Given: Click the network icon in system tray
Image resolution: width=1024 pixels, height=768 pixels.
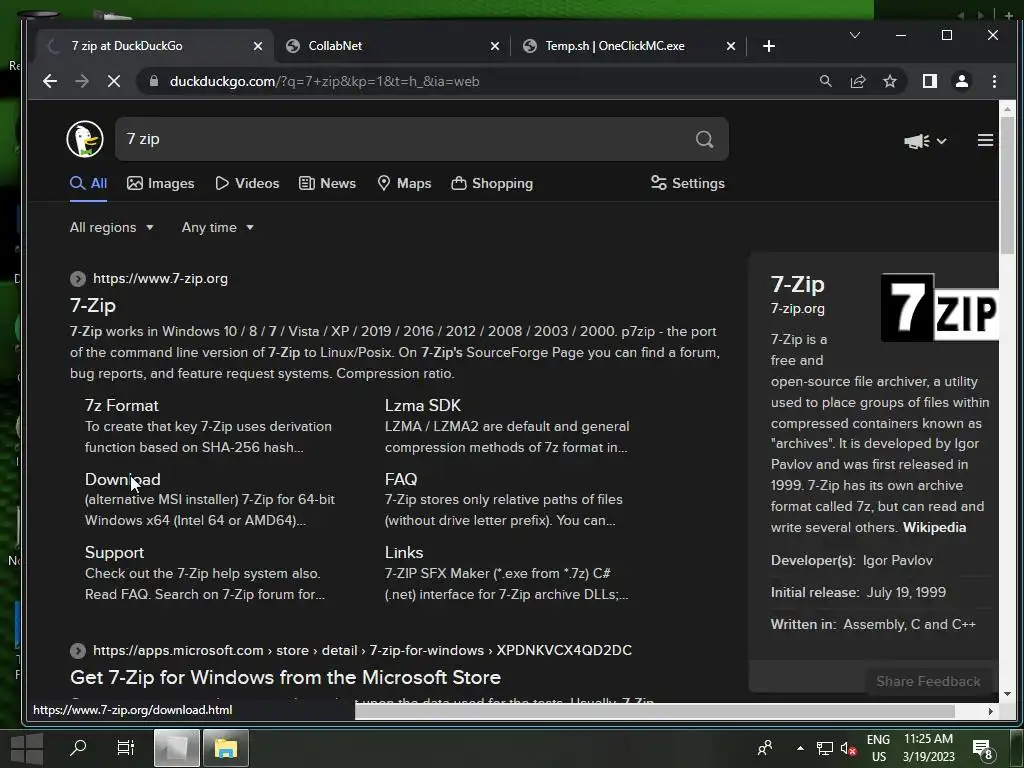Looking at the screenshot, I should pyautogui.click(x=825, y=748).
